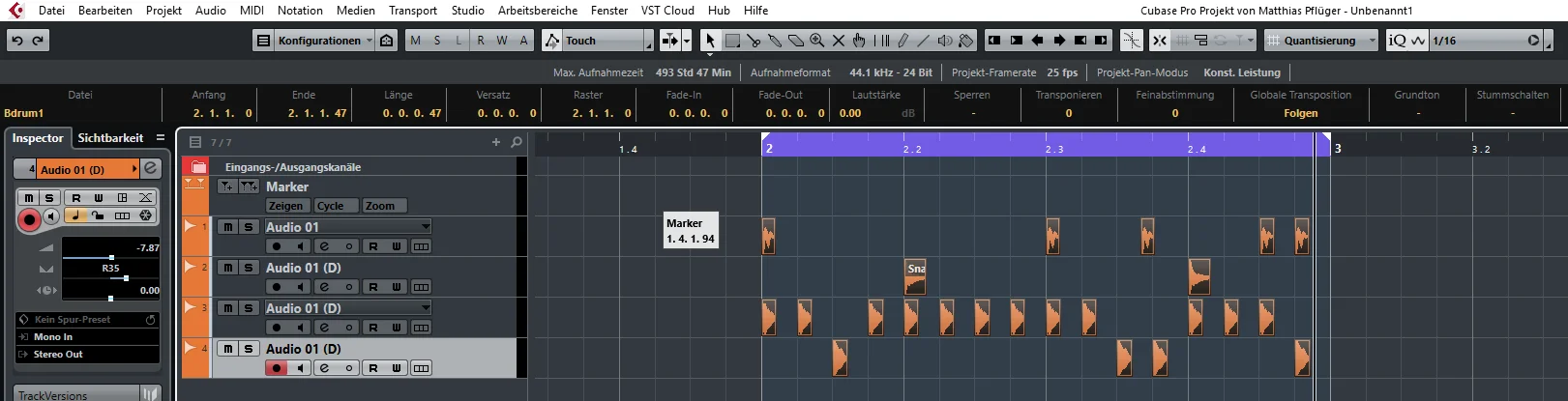Open MIDI menu

(x=251, y=11)
